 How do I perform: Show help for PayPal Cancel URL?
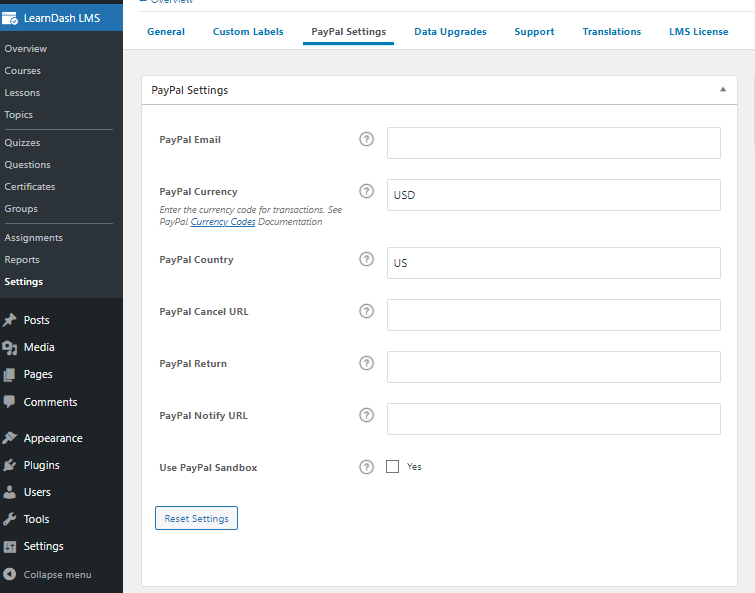366,311
